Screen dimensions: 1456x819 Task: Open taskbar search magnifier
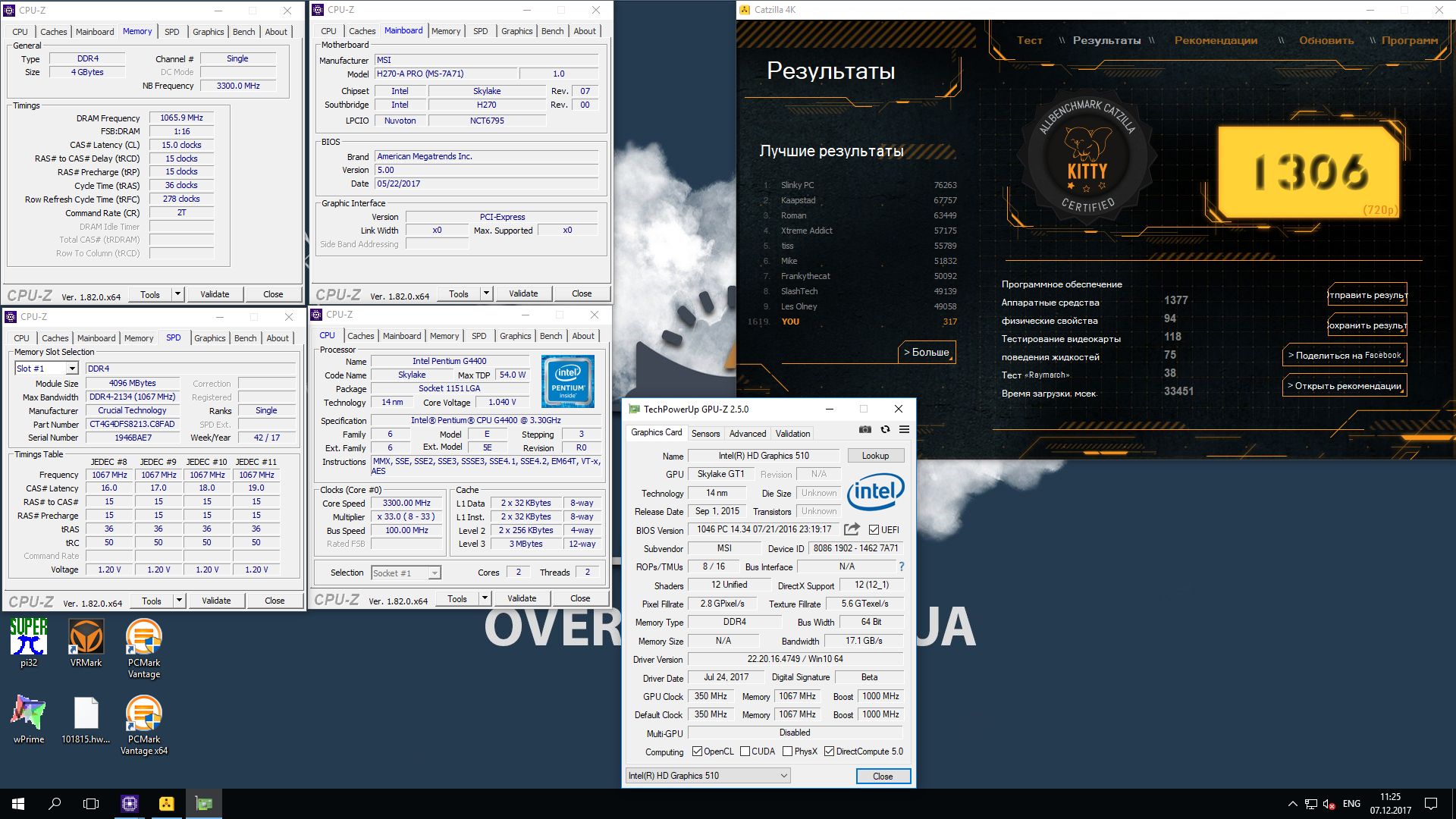(55, 804)
